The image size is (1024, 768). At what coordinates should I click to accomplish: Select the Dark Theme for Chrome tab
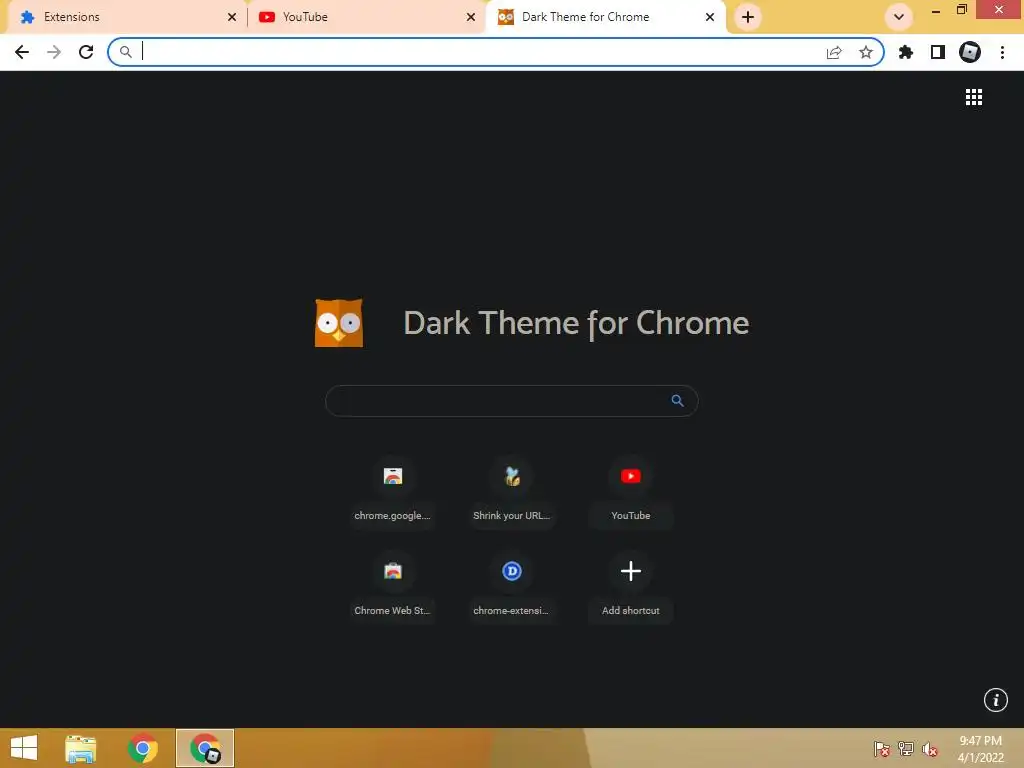pos(605,17)
